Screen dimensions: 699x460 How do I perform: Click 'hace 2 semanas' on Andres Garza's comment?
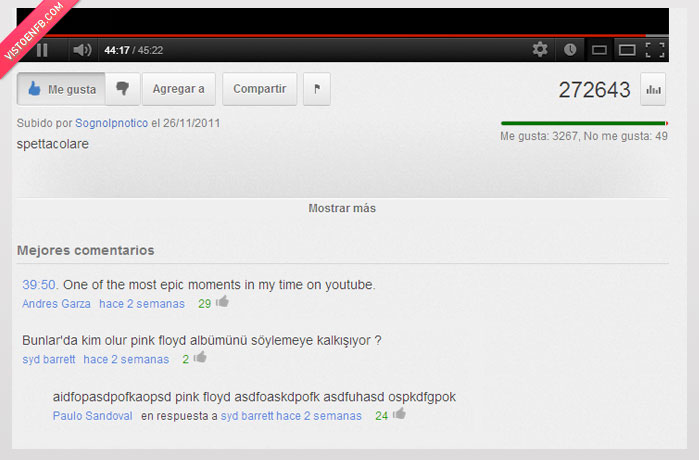click(x=142, y=304)
